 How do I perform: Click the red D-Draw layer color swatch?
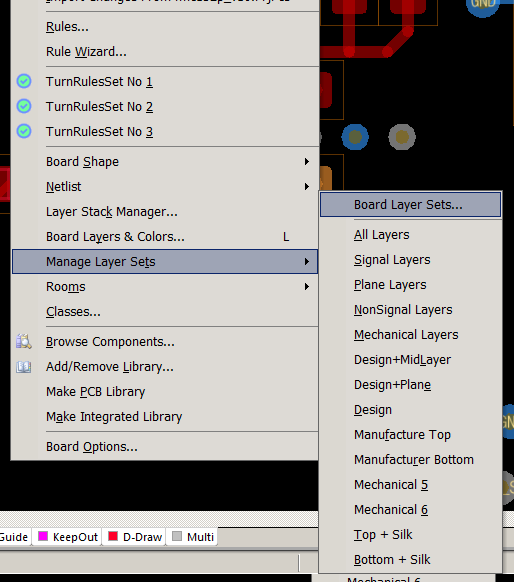113,536
